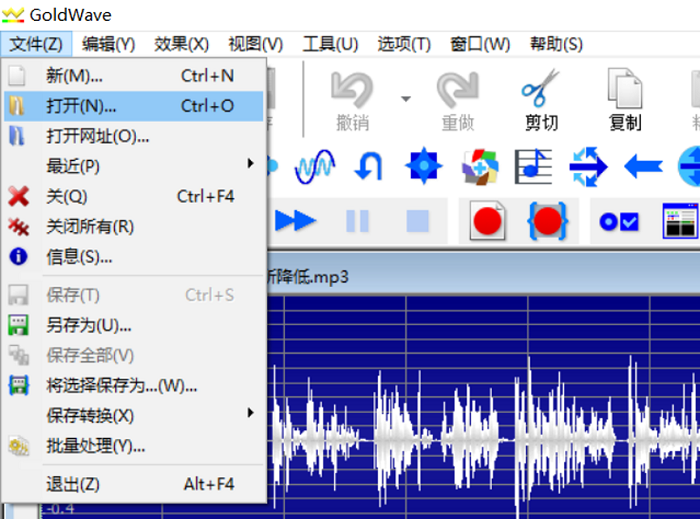
Task: Click the record selection bracket button
Action: (548, 221)
